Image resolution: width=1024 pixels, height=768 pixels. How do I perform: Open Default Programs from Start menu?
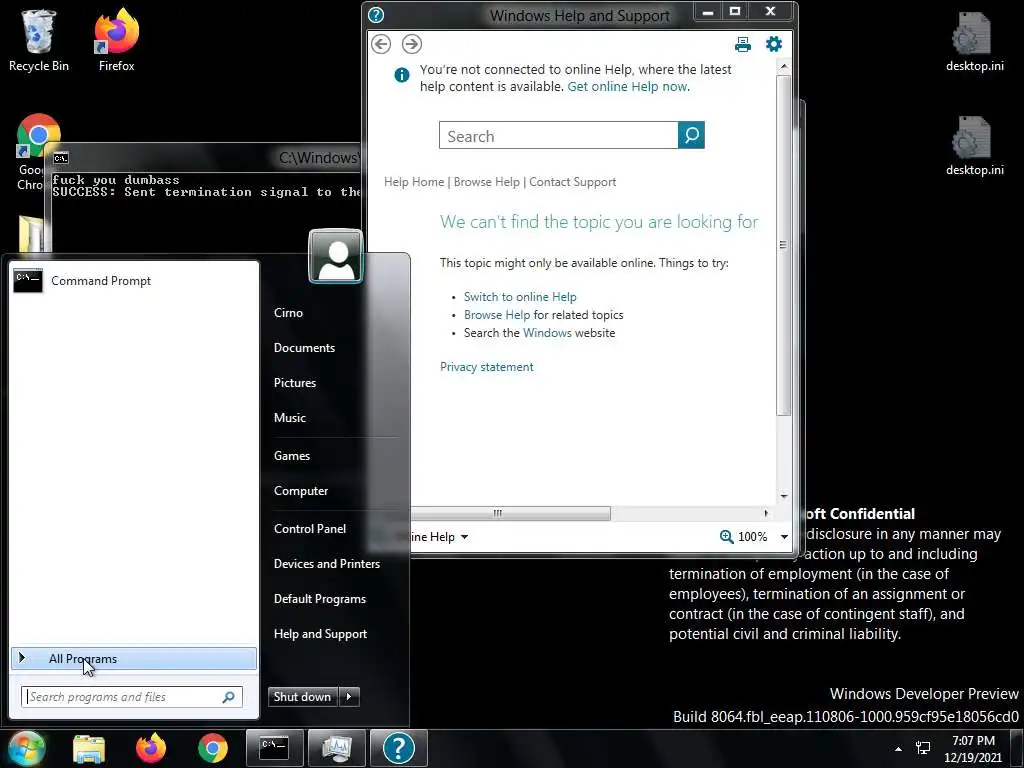(x=320, y=599)
